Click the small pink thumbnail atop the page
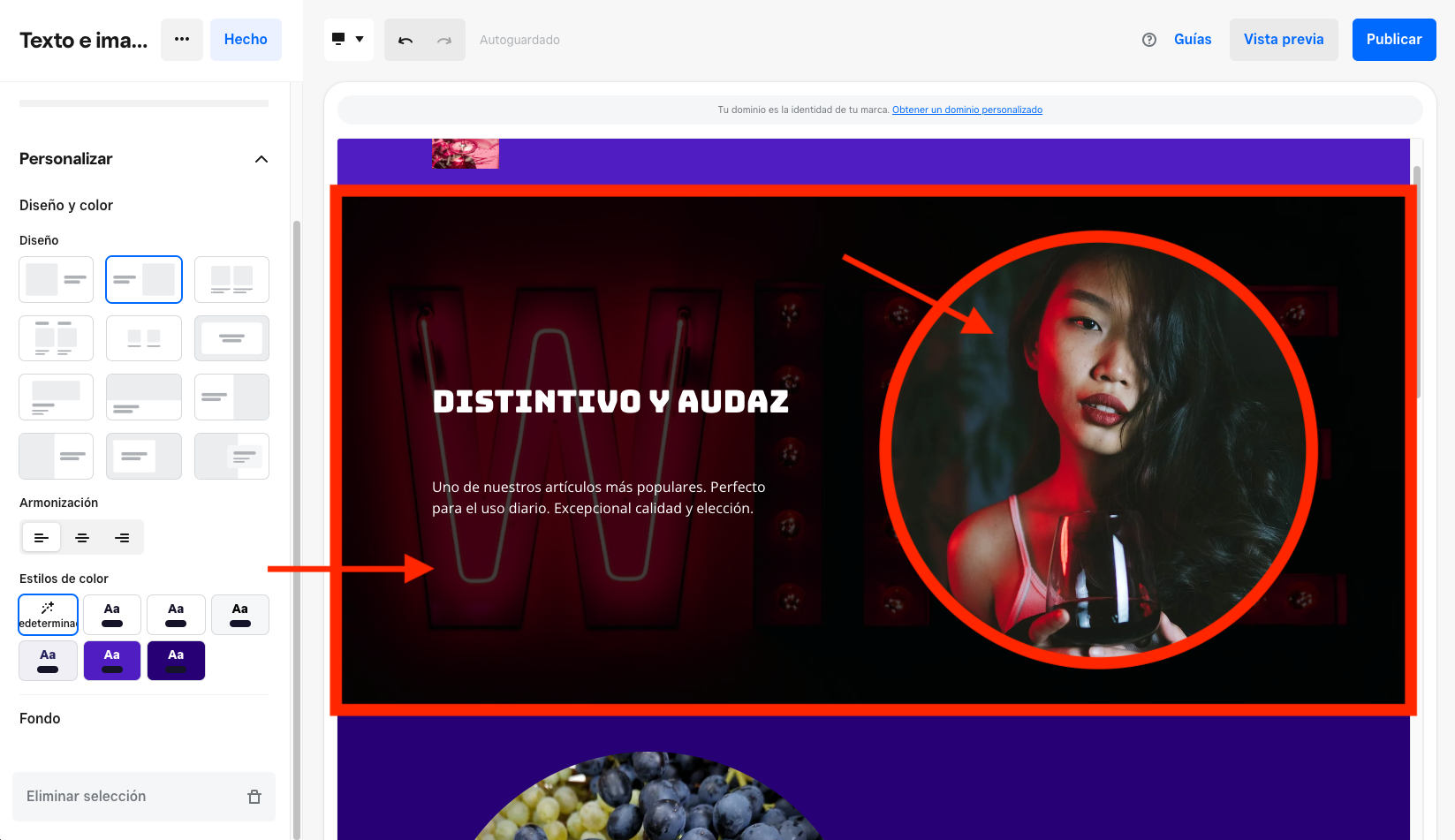The height and width of the screenshot is (840, 1455). point(466,154)
